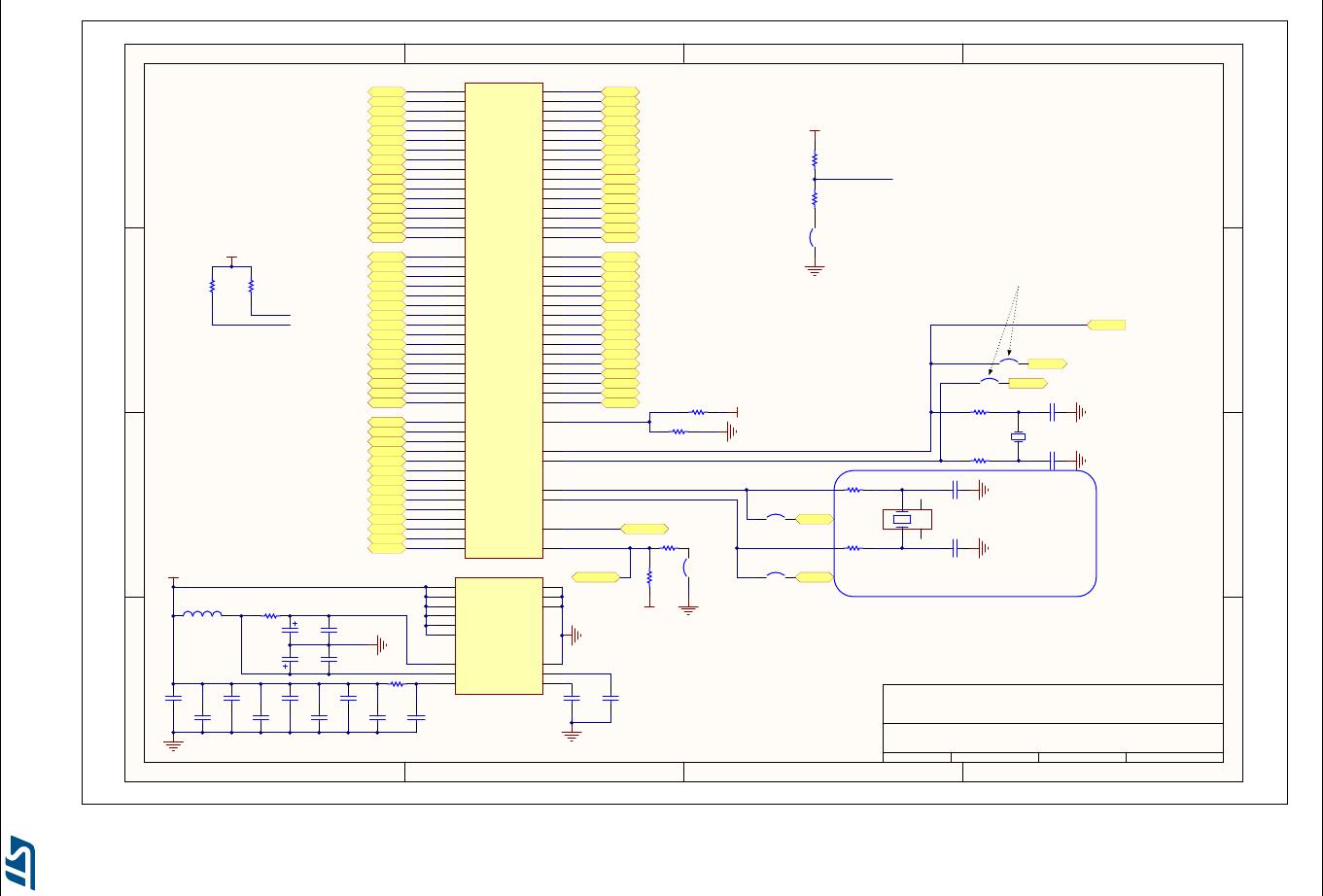Viewport: 1323px width, 896px height.
Task: Select the inductor coil symbol
Action: tap(202, 613)
